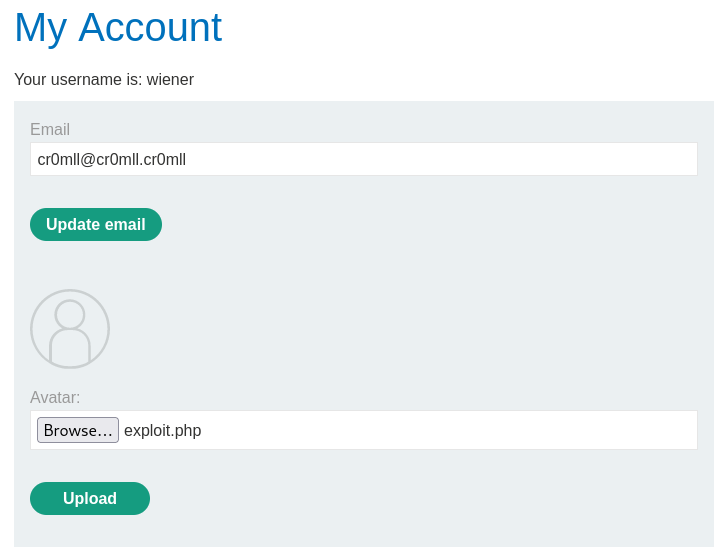Open file chooser with Browse button
The width and height of the screenshot is (727, 557).
pos(78,430)
